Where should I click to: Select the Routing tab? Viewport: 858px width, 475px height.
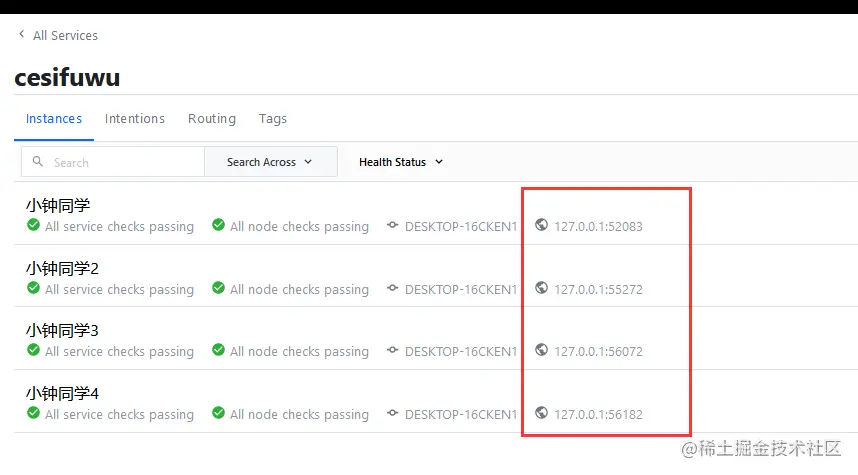212,119
